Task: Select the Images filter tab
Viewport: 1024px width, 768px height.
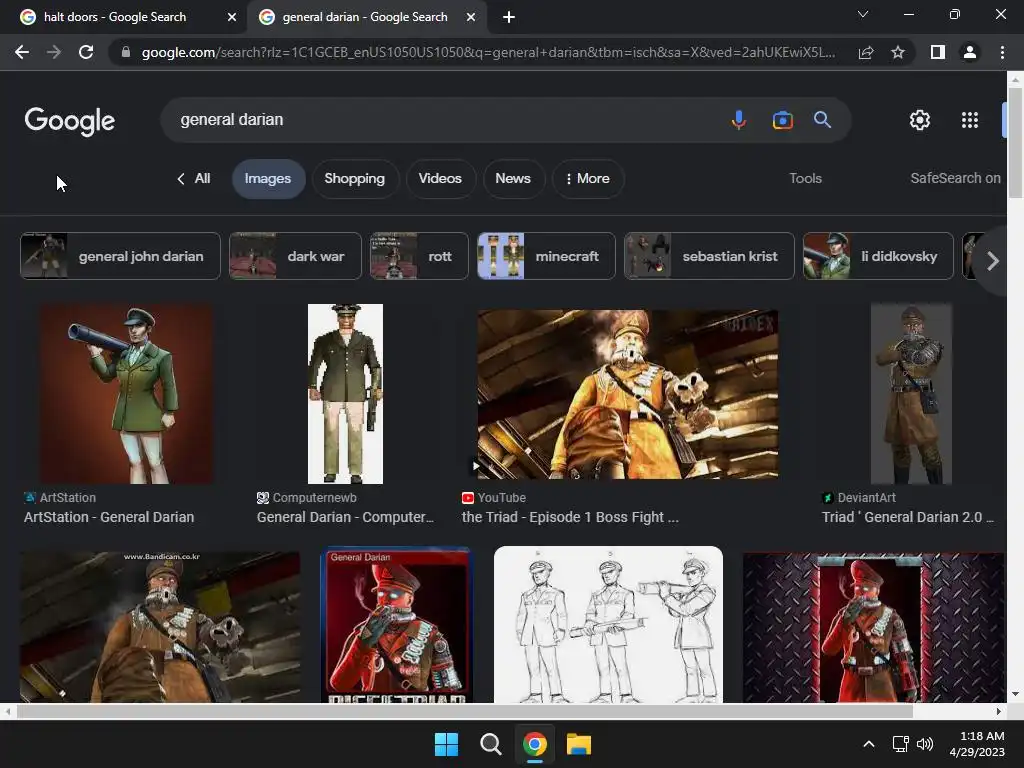Action: click(x=268, y=179)
